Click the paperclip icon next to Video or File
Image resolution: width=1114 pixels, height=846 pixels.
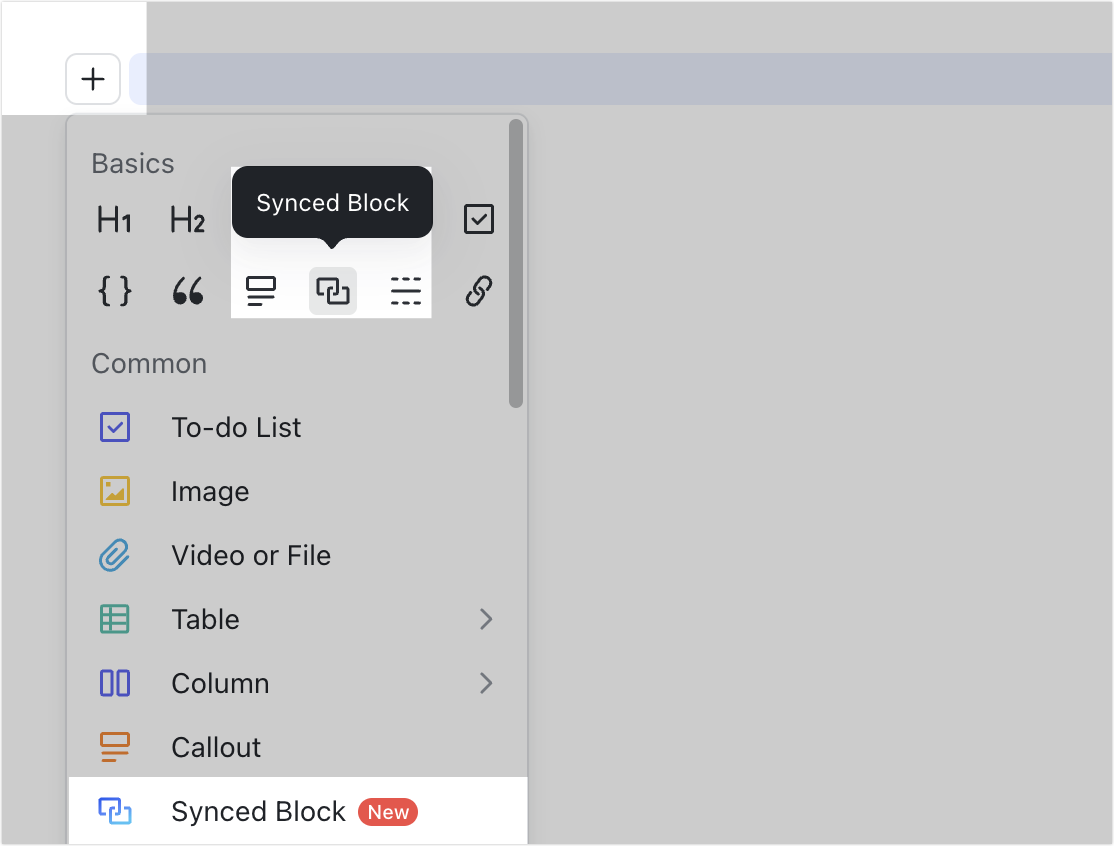tap(114, 555)
